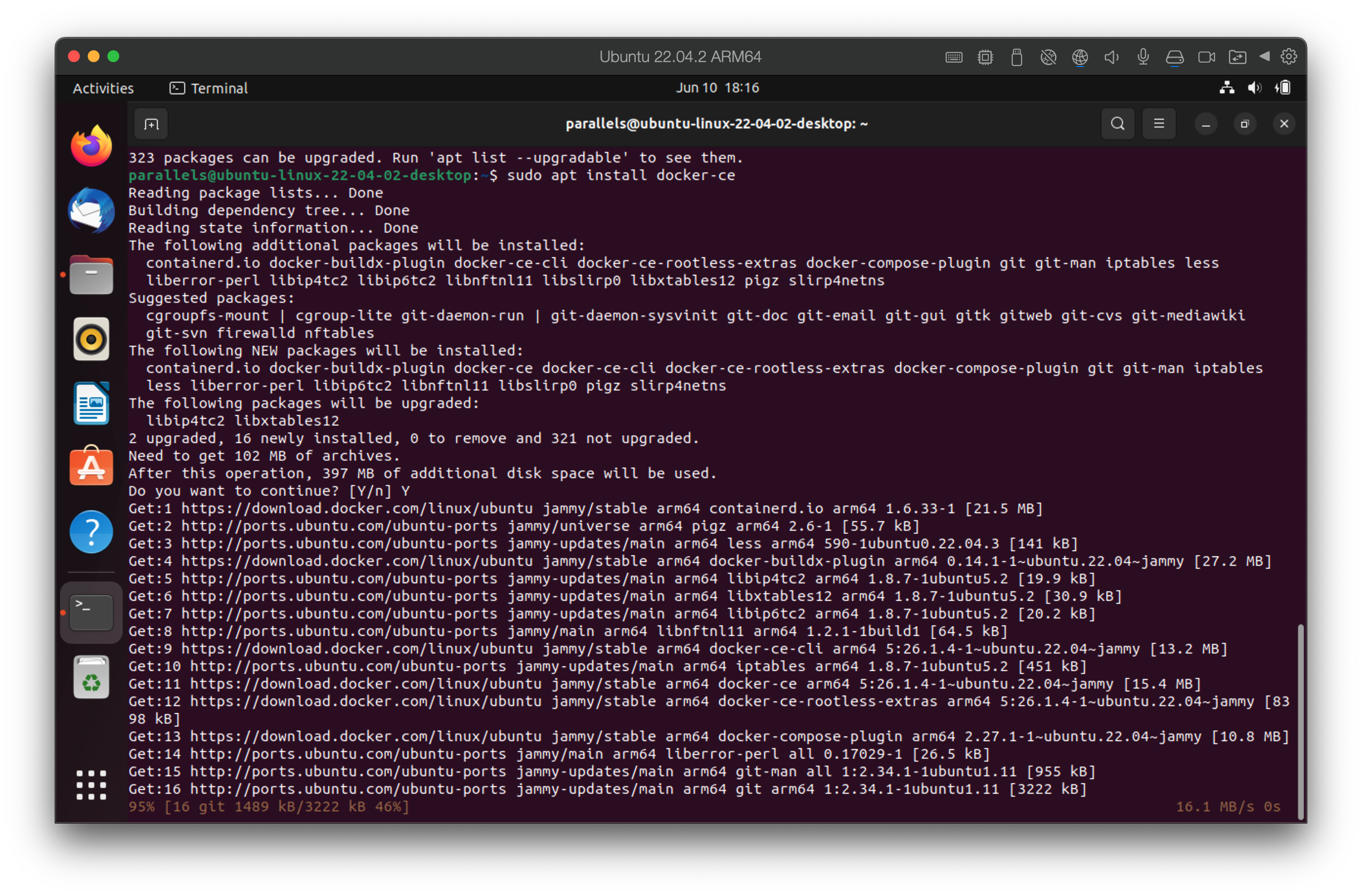Image resolution: width=1362 pixels, height=896 pixels.
Task: Open the Help app in the dock
Action: pos(91,531)
